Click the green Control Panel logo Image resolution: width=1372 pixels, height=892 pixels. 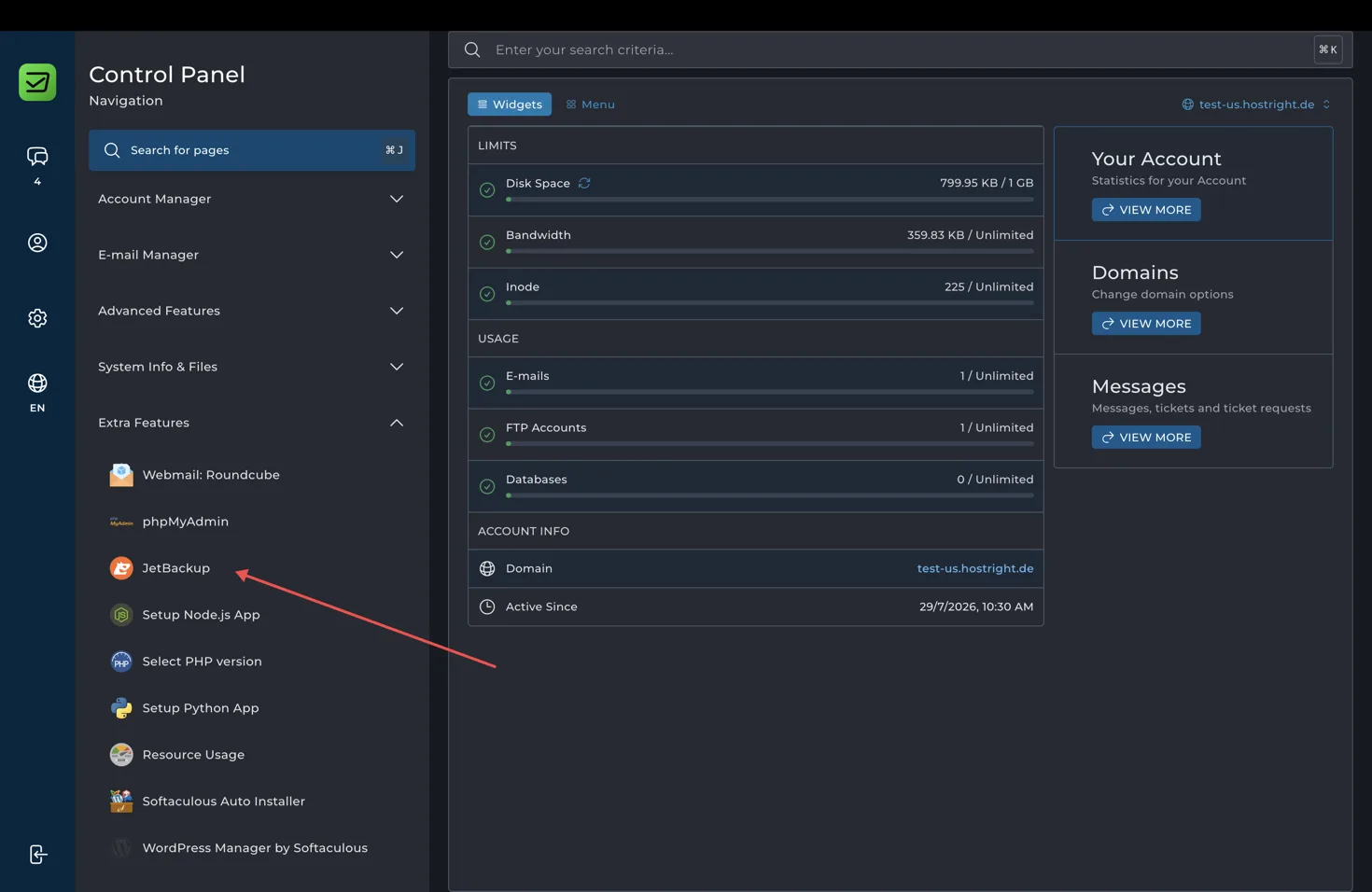tap(37, 82)
